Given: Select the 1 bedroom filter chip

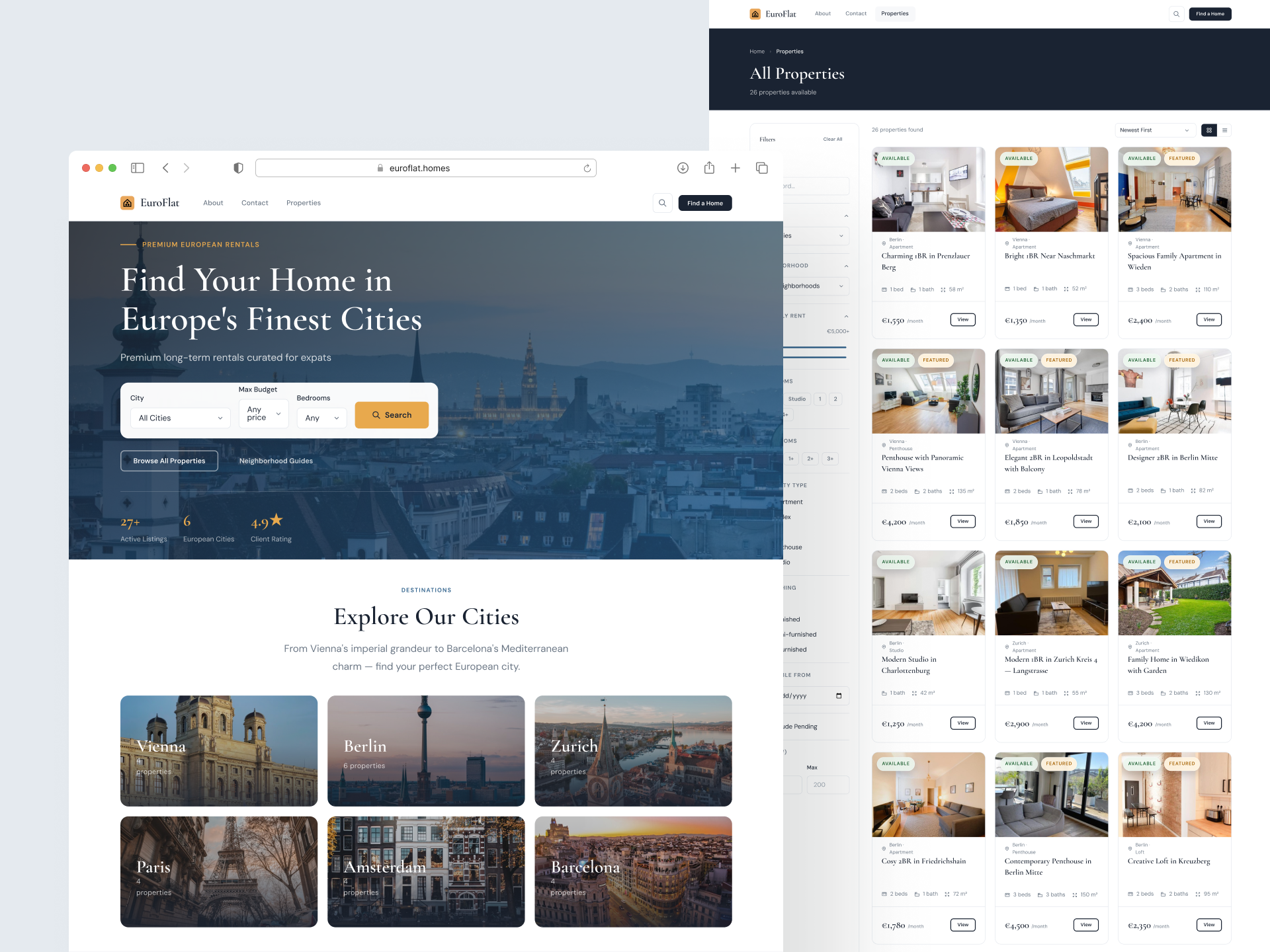Looking at the screenshot, I should click(x=820, y=399).
